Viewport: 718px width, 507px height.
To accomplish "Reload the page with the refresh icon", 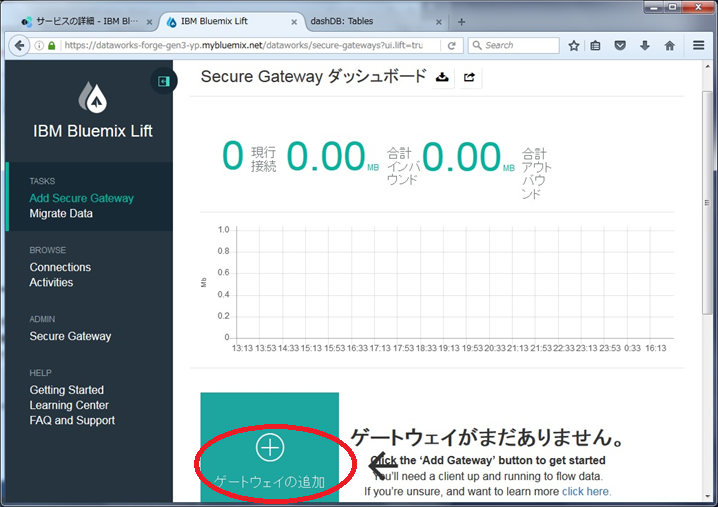I will 452,45.
